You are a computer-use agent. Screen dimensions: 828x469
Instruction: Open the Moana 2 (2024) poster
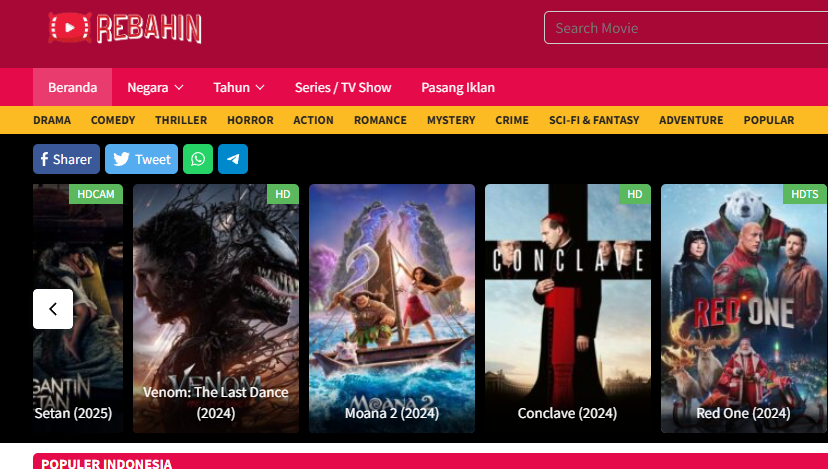pos(392,308)
